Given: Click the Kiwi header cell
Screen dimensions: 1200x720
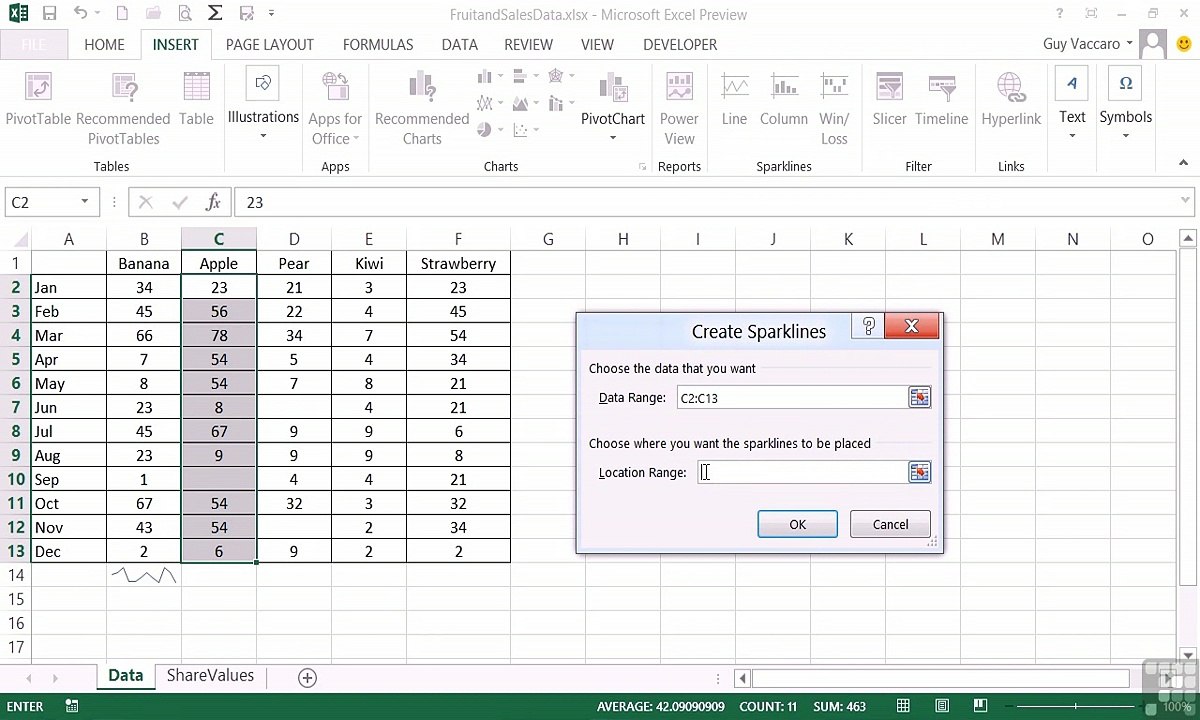Looking at the screenshot, I should click(x=369, y=263).
